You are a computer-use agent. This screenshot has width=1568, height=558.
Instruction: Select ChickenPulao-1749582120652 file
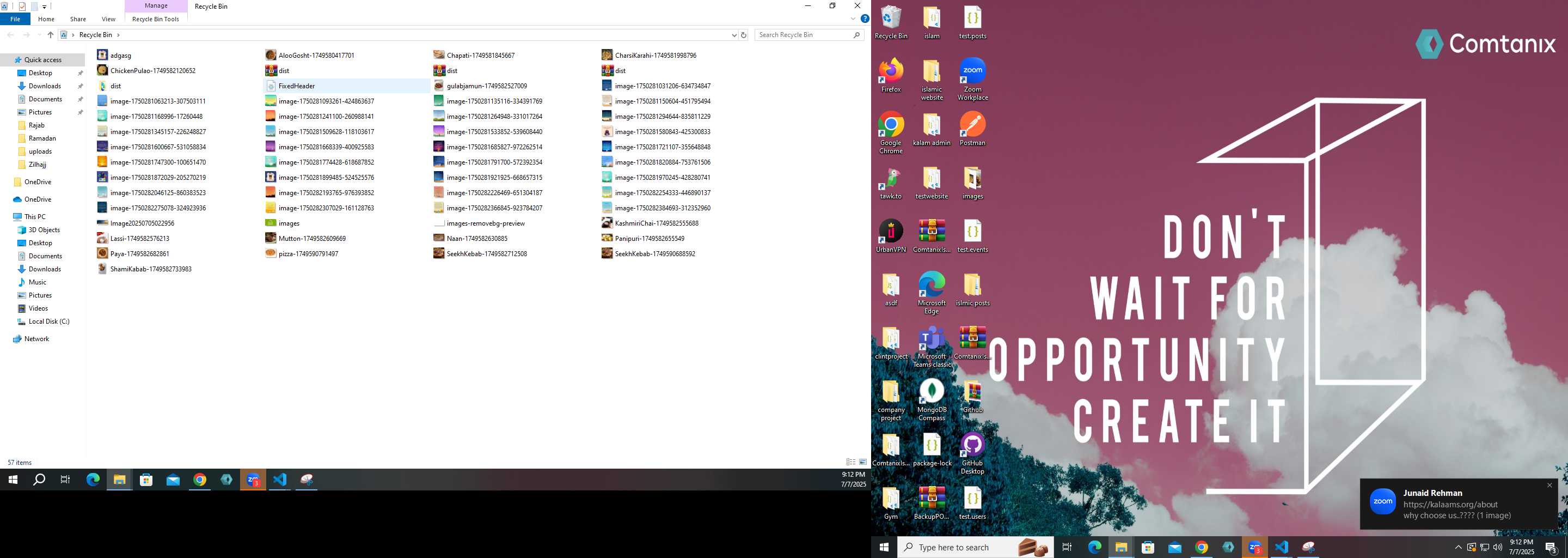153,71
